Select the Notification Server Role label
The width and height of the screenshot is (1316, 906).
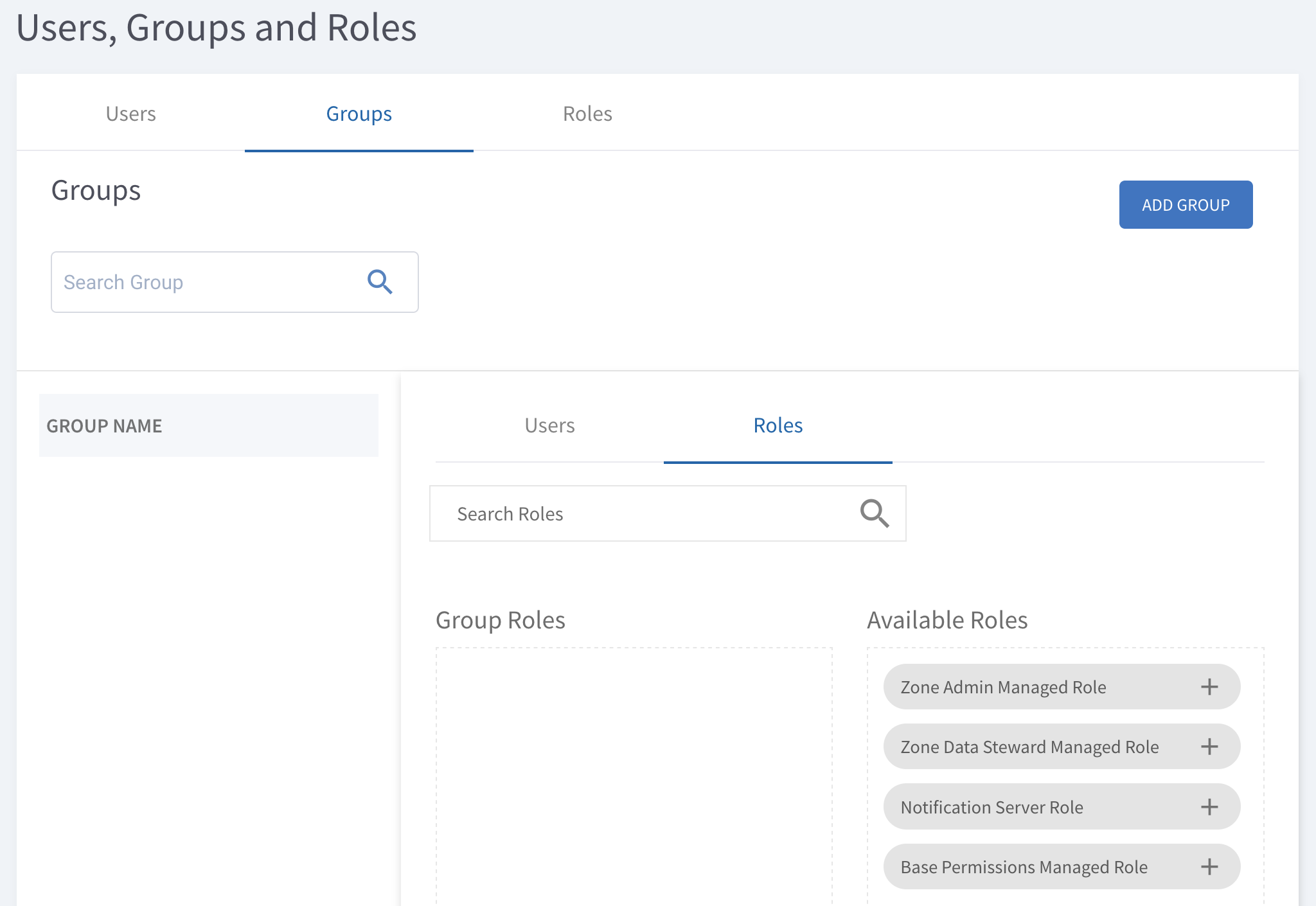tap(991, 808)
